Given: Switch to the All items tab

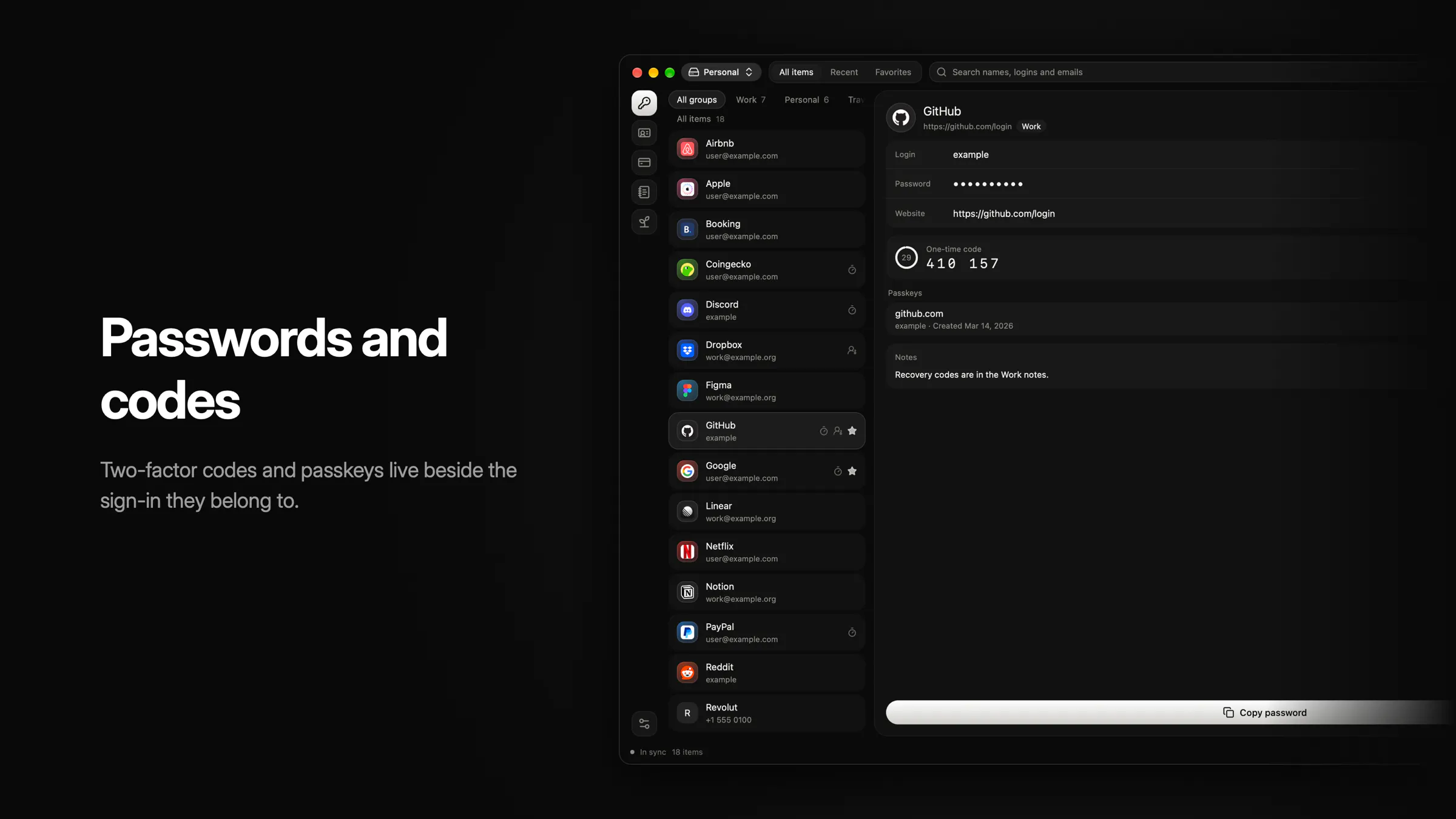Looking at the screenshot, I should (796, 72).
